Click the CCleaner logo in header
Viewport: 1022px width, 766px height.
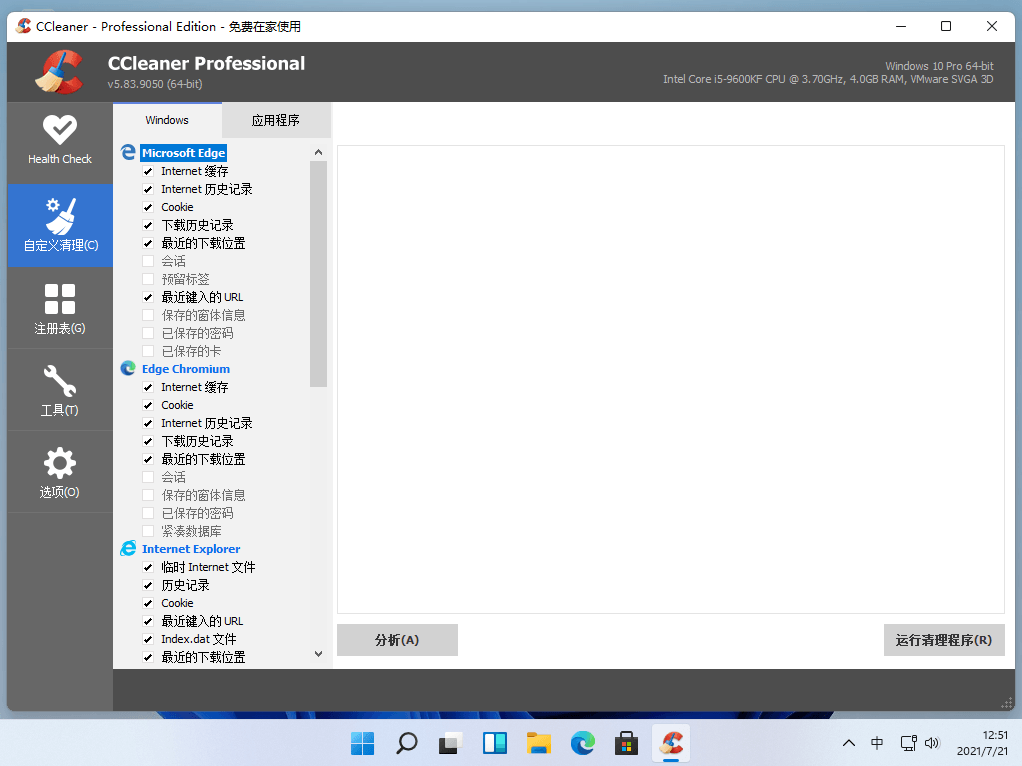coord(60,72)
